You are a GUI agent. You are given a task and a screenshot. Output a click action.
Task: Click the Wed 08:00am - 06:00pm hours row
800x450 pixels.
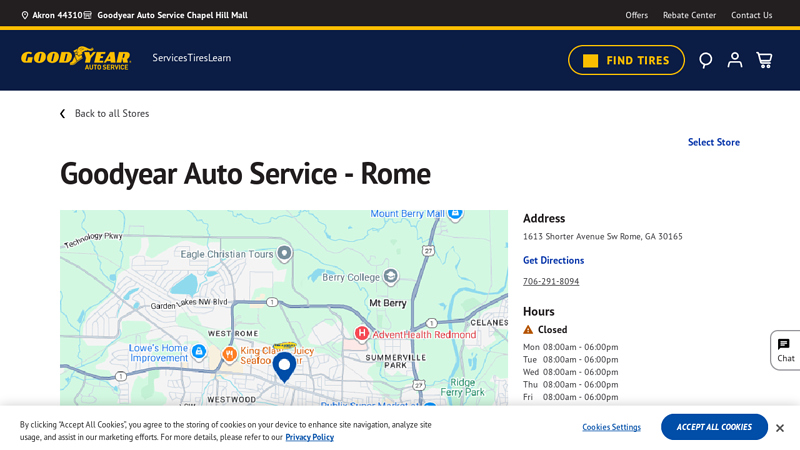coord(570,372)
